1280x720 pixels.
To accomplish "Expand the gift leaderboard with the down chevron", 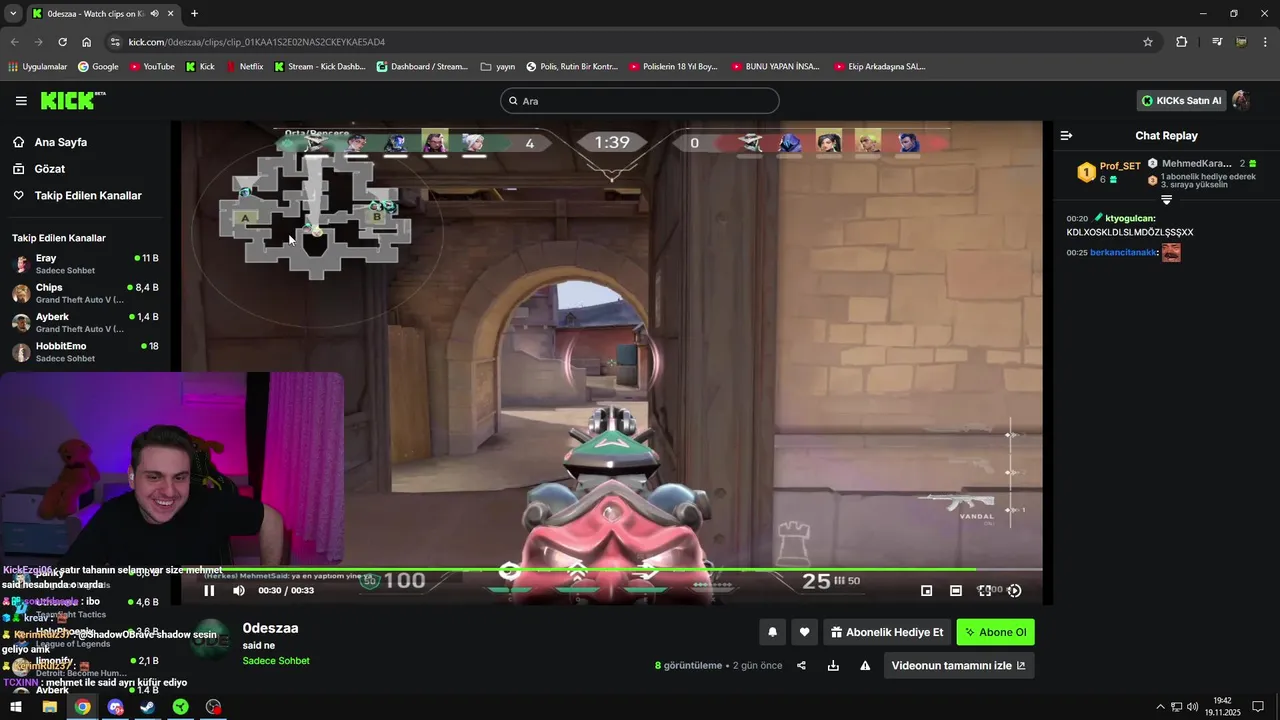I will click(x=1166, y=199).
